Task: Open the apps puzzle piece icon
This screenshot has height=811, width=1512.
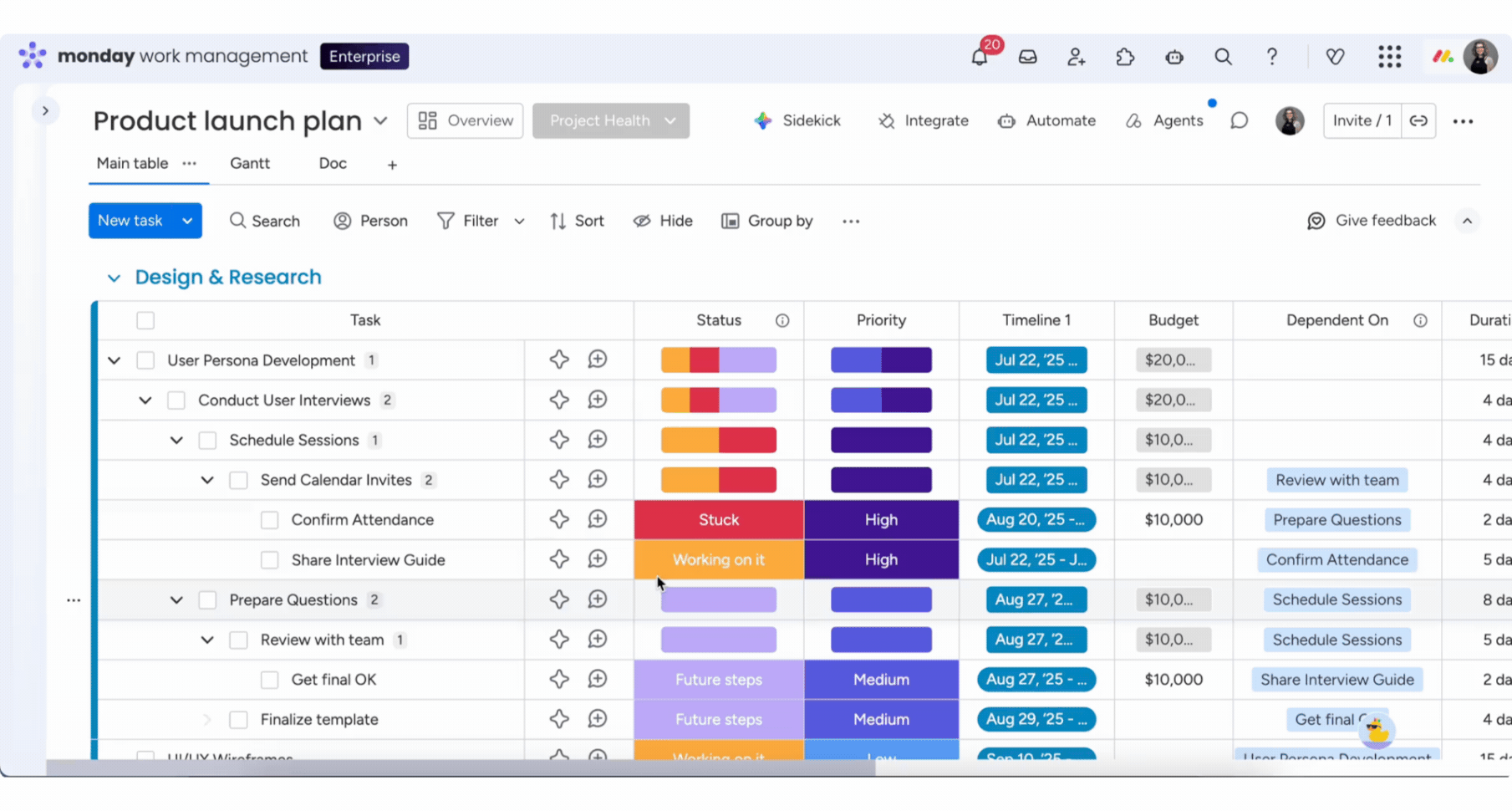Action: click(x=1125, y=57)
